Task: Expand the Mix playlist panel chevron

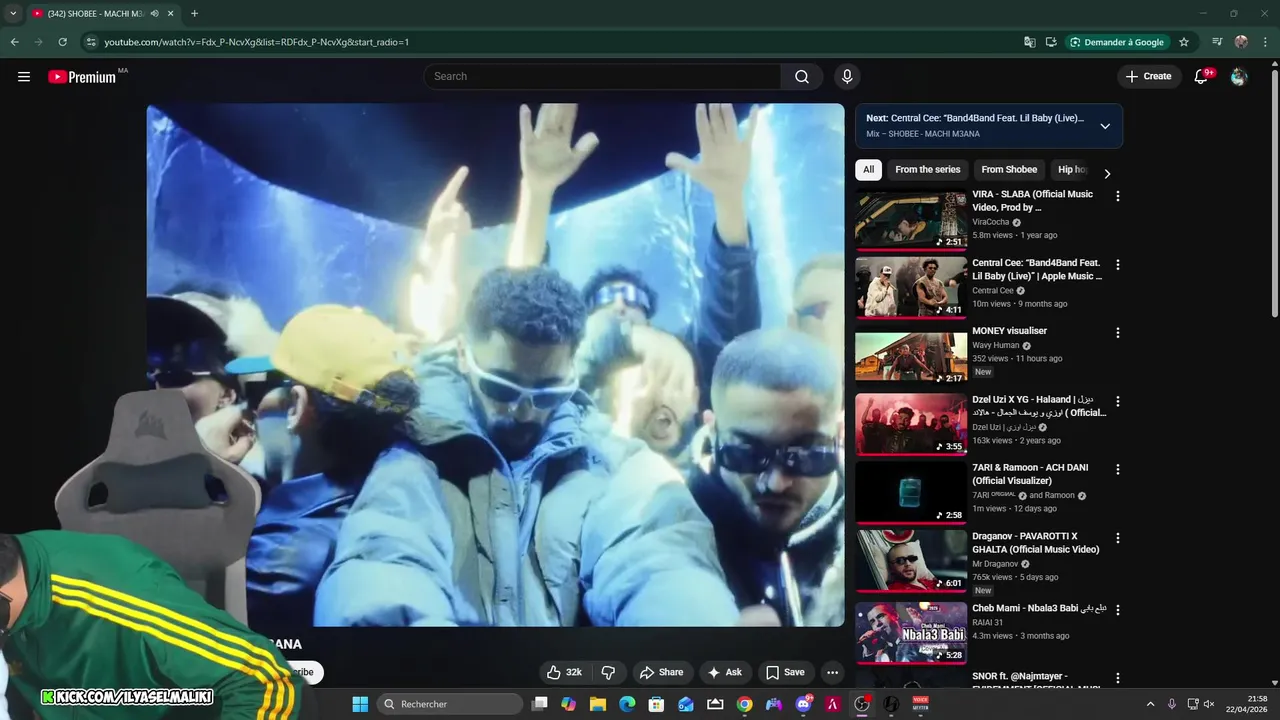Action: (1105, 126)
